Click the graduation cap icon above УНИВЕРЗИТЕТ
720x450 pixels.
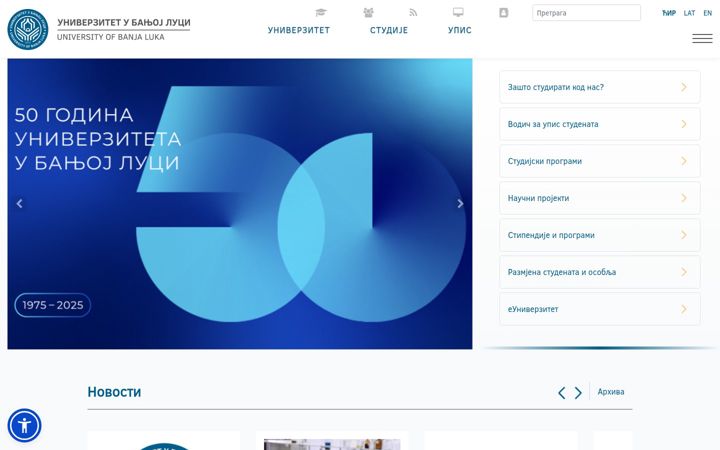(x=321, y=12)
